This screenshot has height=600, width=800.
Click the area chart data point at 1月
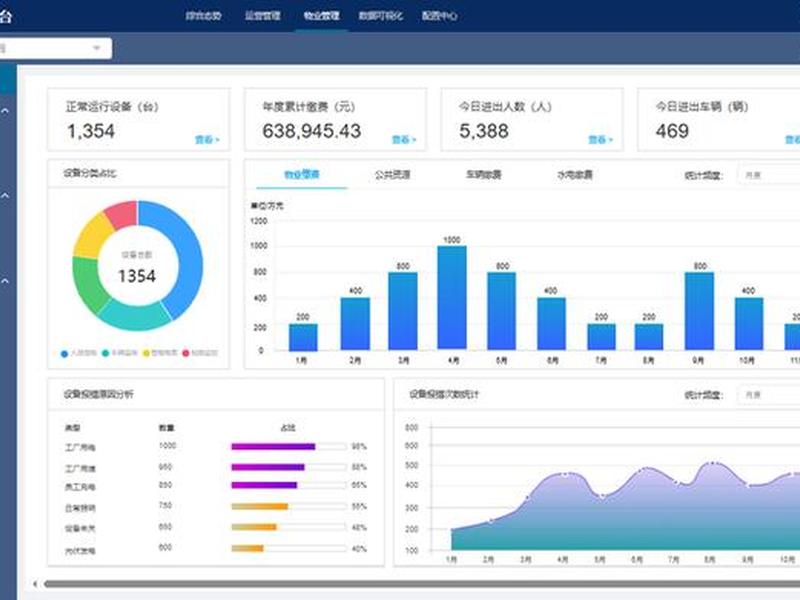point(452,531)
